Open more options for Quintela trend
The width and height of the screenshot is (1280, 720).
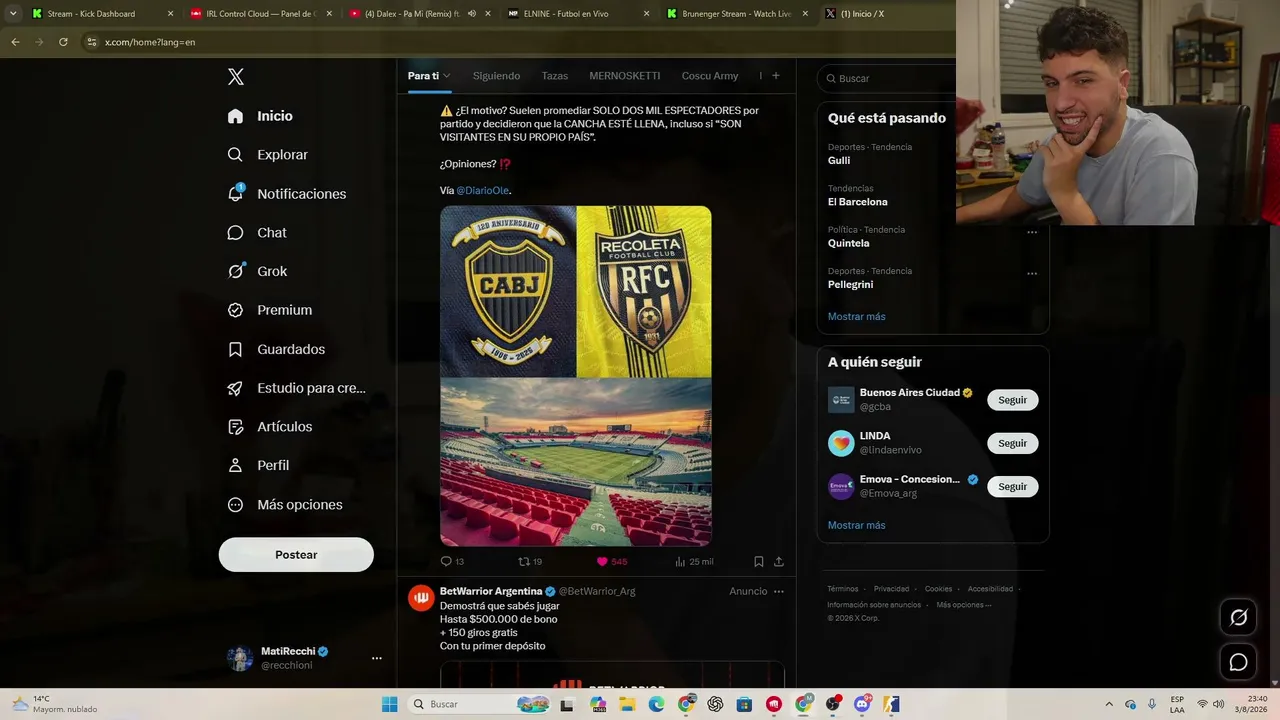[x=1032, y=232]
